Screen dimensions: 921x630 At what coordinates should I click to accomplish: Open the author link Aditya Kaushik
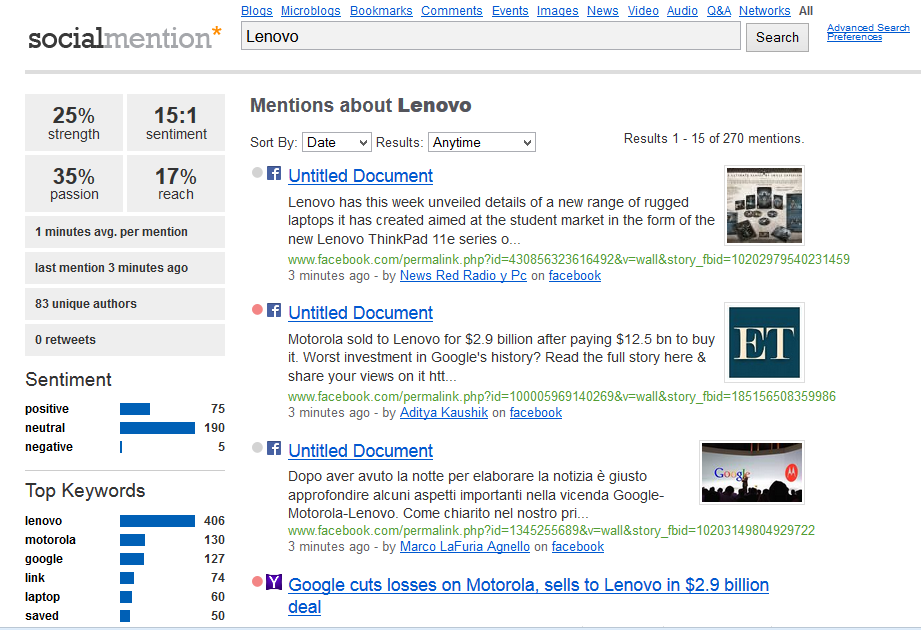click(443, 412)
